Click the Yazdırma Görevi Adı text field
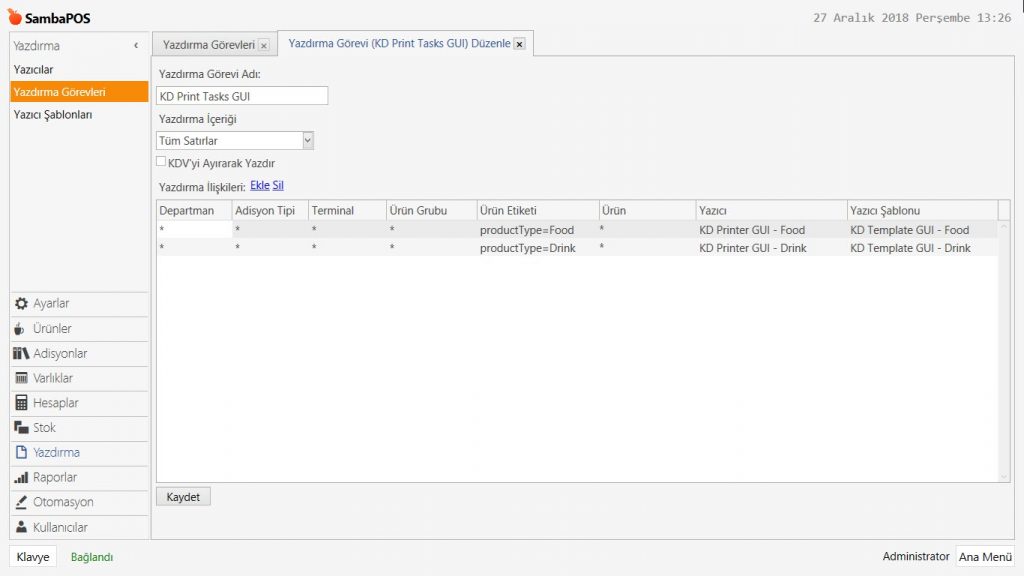 coord(243,96)
